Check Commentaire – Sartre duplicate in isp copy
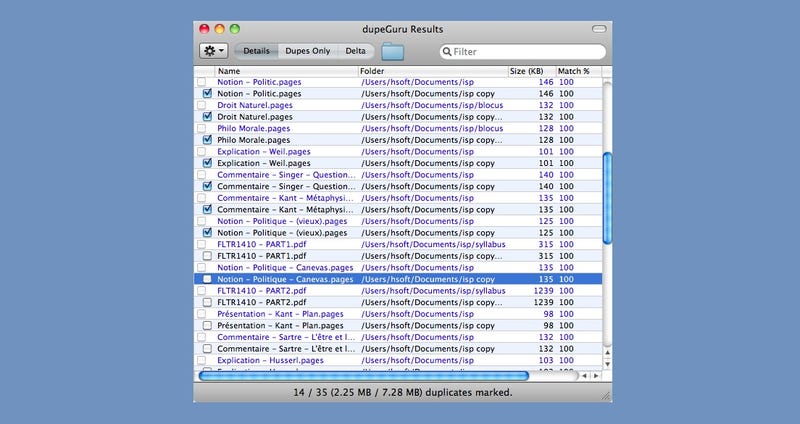 [x=207, y=349]
